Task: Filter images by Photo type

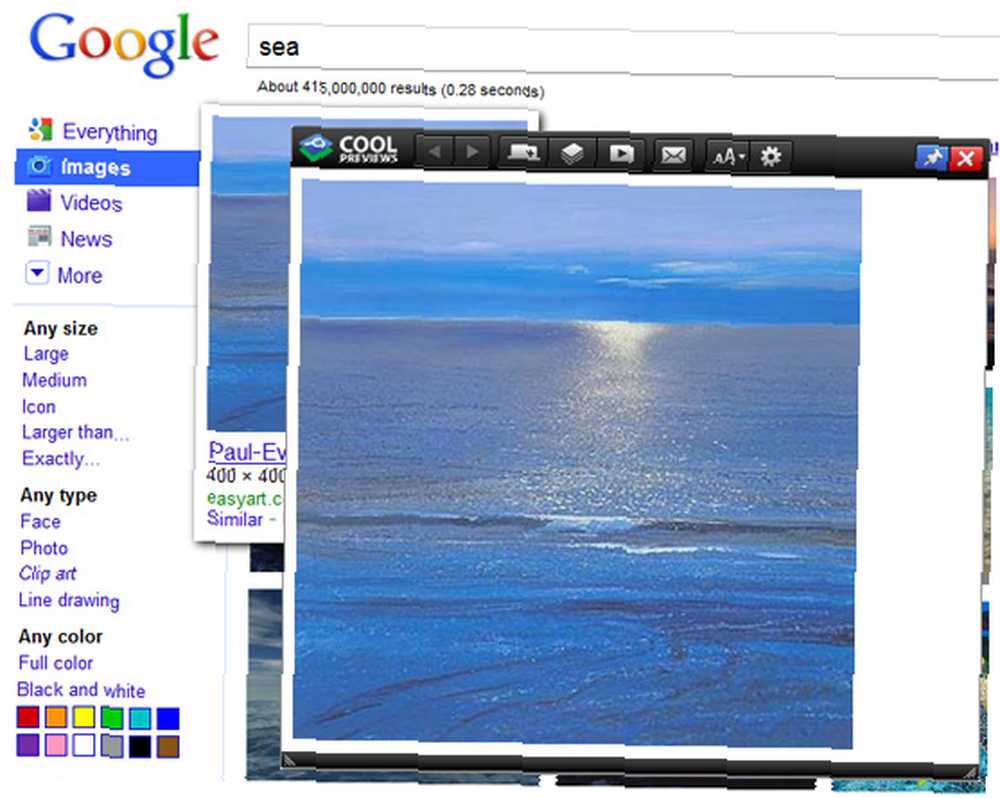Action: point(44,548)
